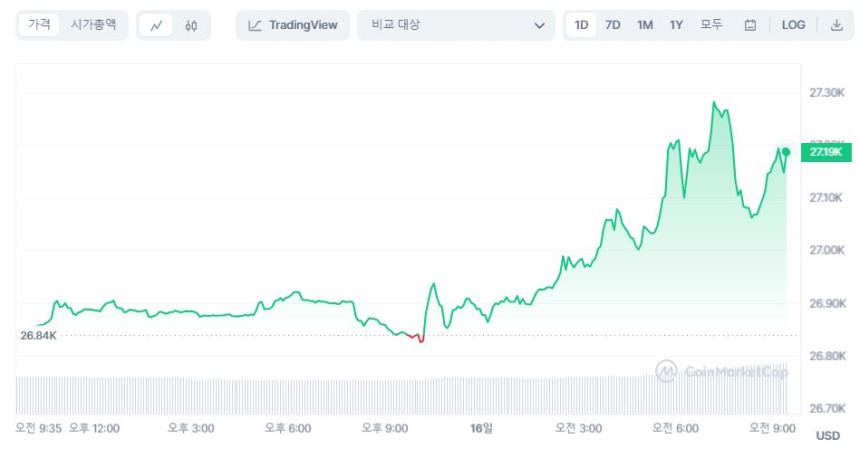Open the calendar date range picker
860x458 pixels.
(750, 26)
